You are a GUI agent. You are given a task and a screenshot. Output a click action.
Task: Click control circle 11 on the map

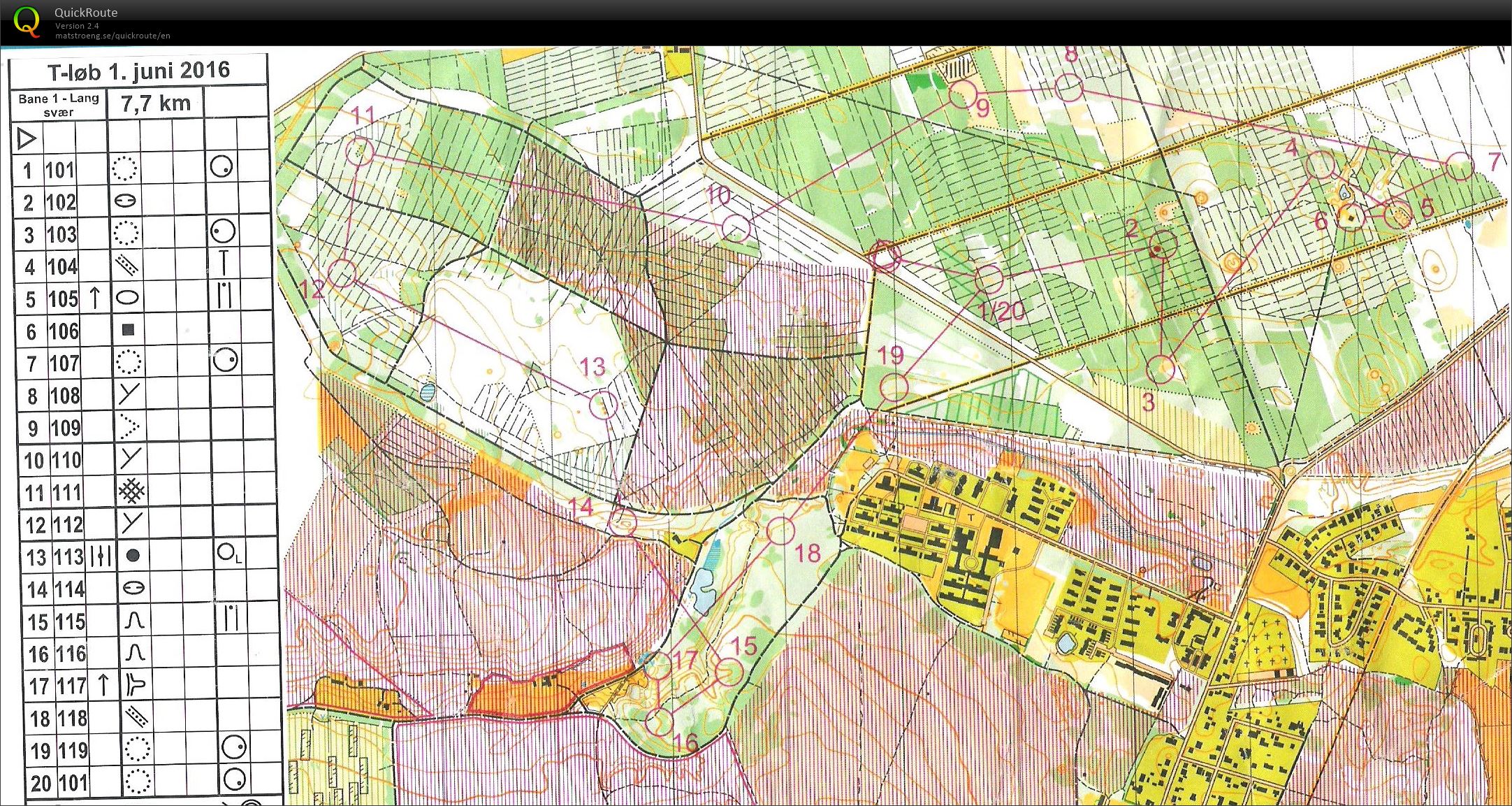pos(361,150)
